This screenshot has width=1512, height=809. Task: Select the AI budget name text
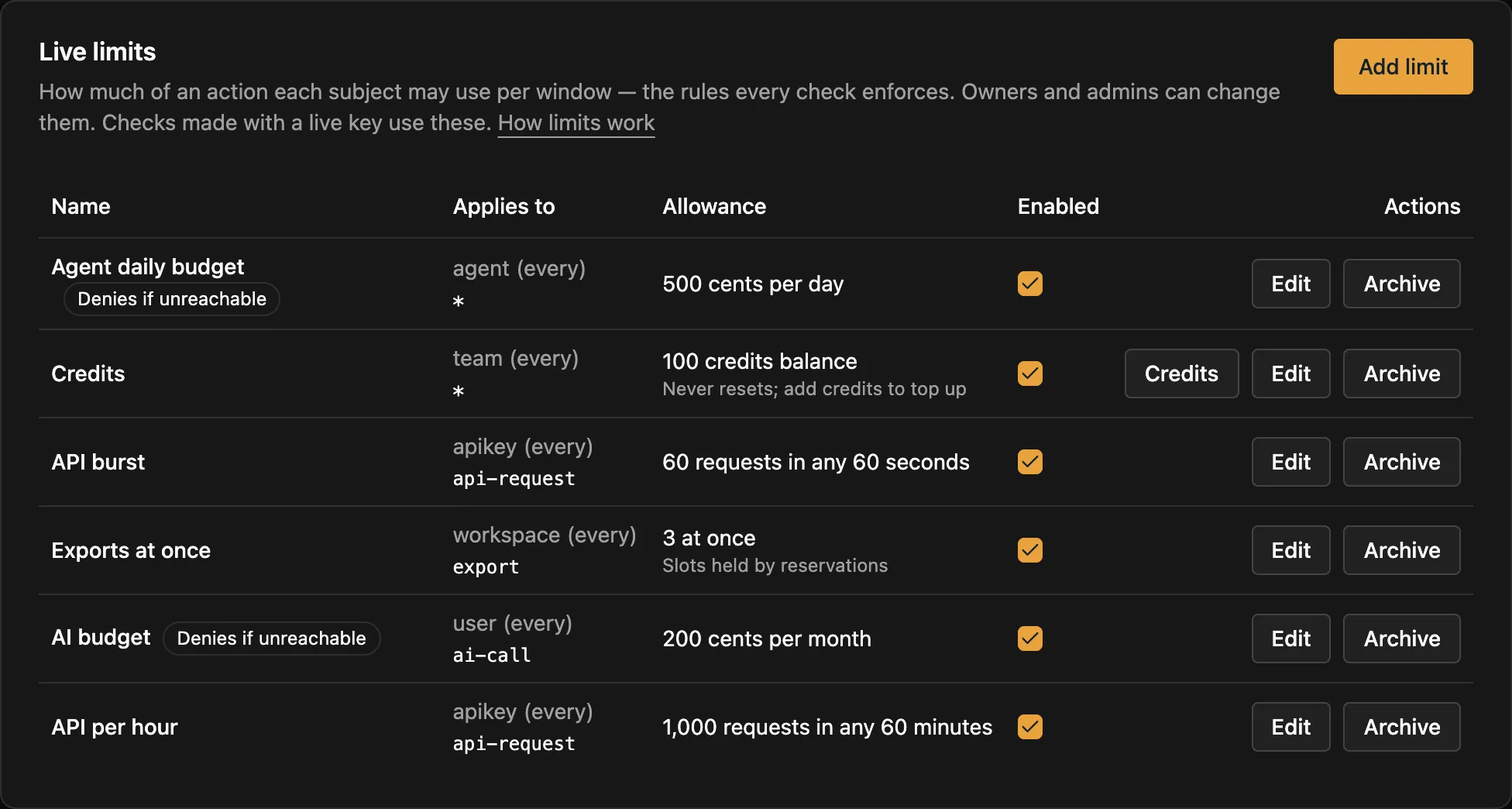tap(101, 638)
